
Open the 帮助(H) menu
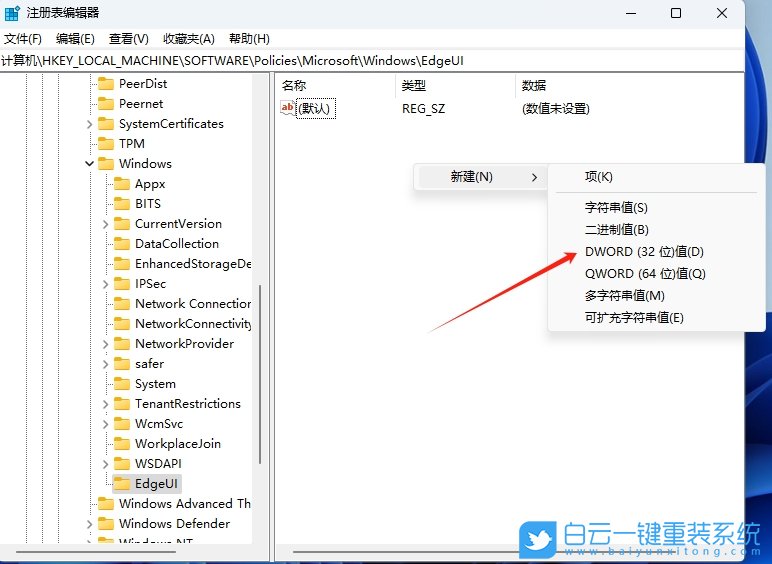(249, 38)
